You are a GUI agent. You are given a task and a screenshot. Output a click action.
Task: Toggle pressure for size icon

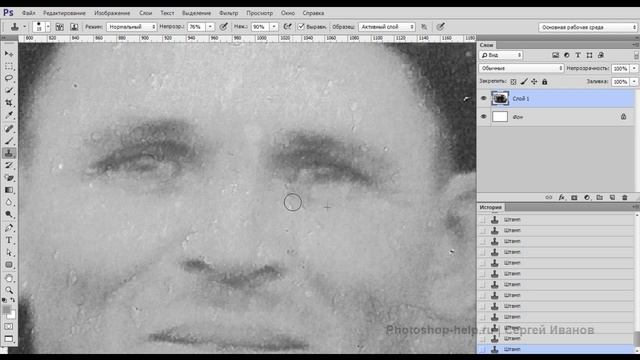pyautogui.click(x=440, y=27)
